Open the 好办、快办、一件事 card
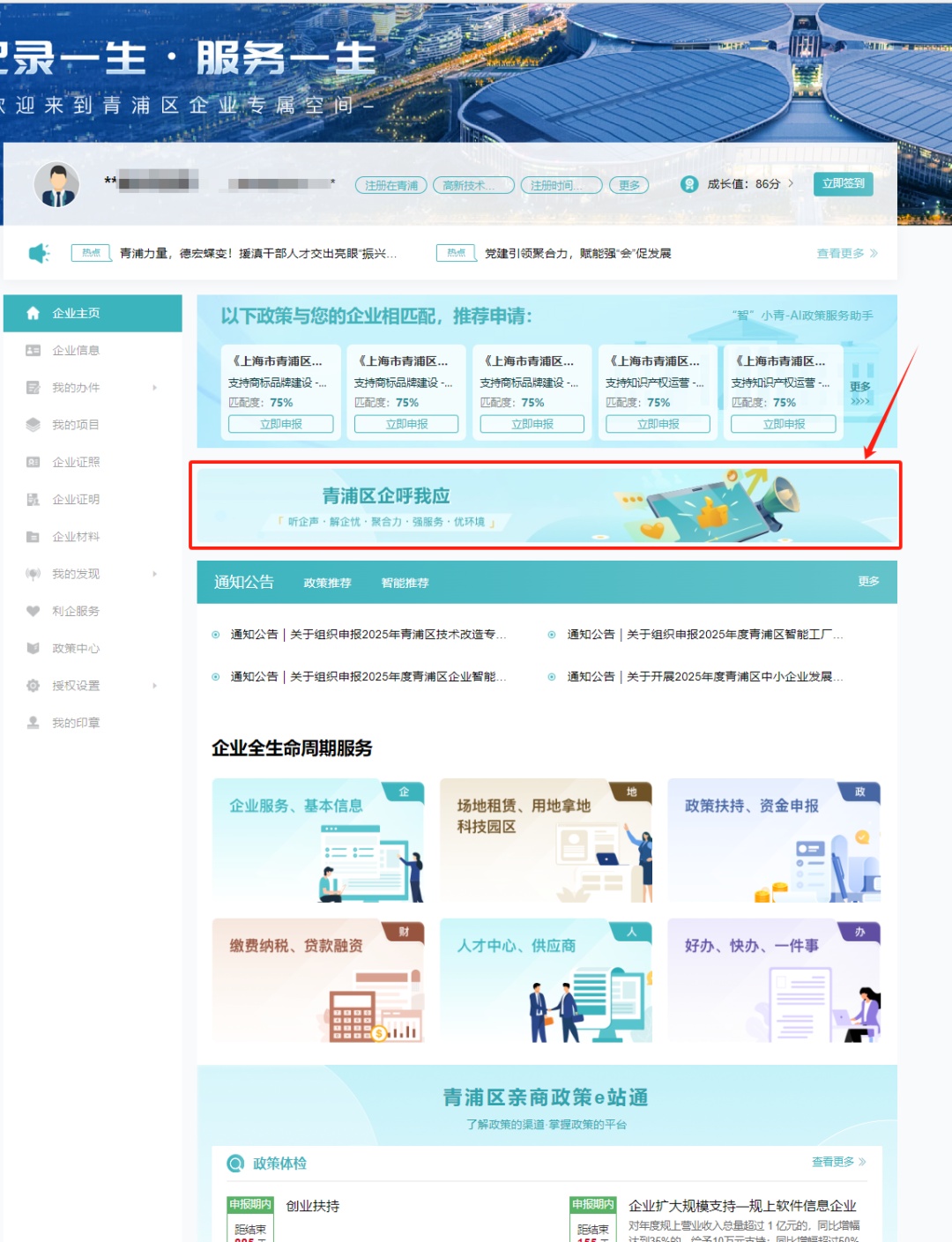 (x=774, y=981)
